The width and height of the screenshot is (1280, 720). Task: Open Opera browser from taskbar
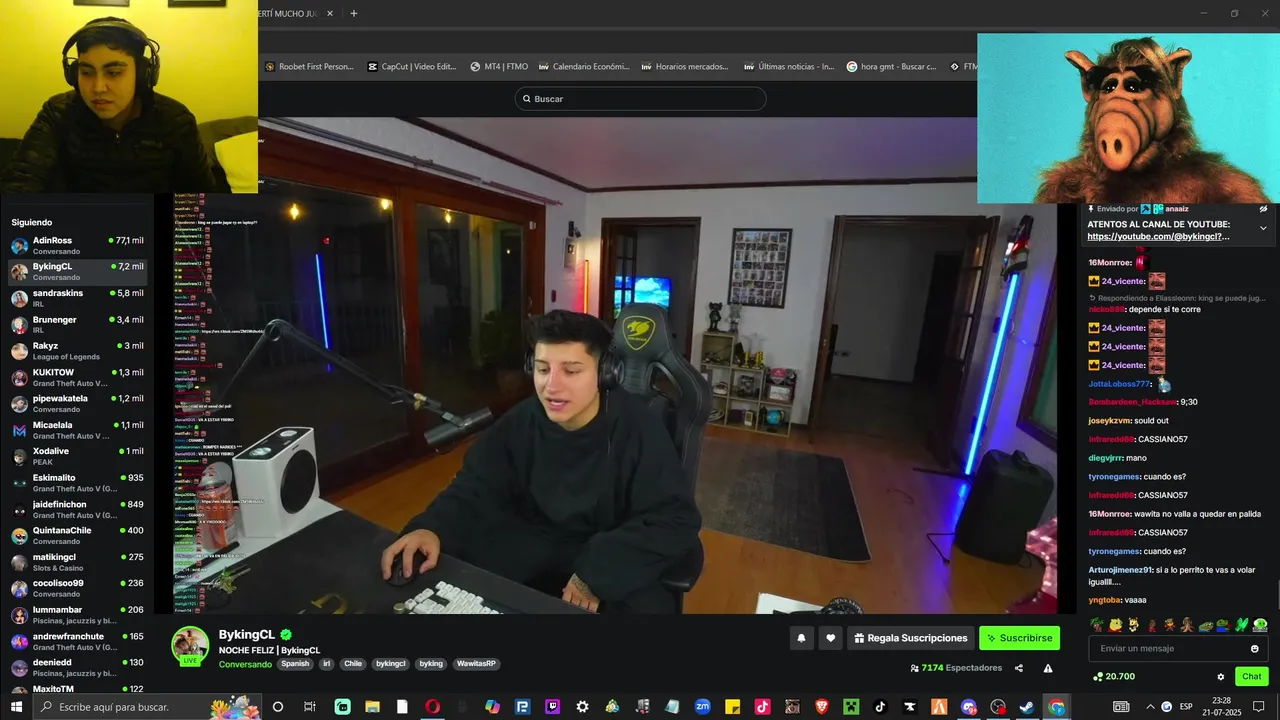(x=432, y=706)
